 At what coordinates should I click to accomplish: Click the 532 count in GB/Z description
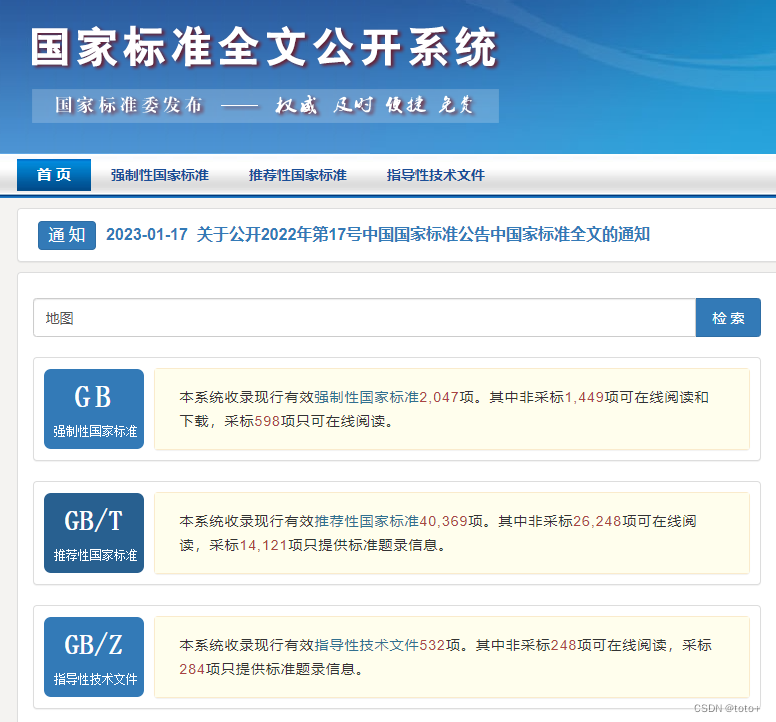pos(432,645)
